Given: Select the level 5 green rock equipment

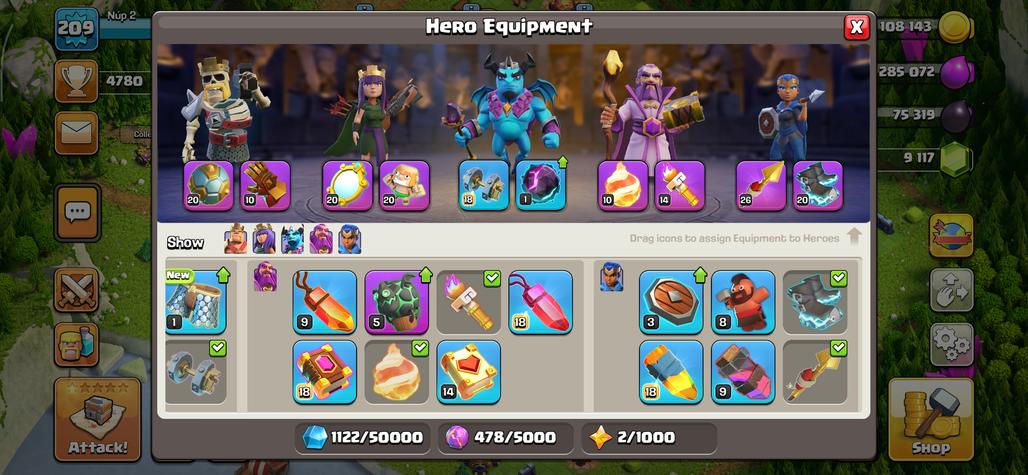Looking at the screenshot, I should click(x=396, y=302).
